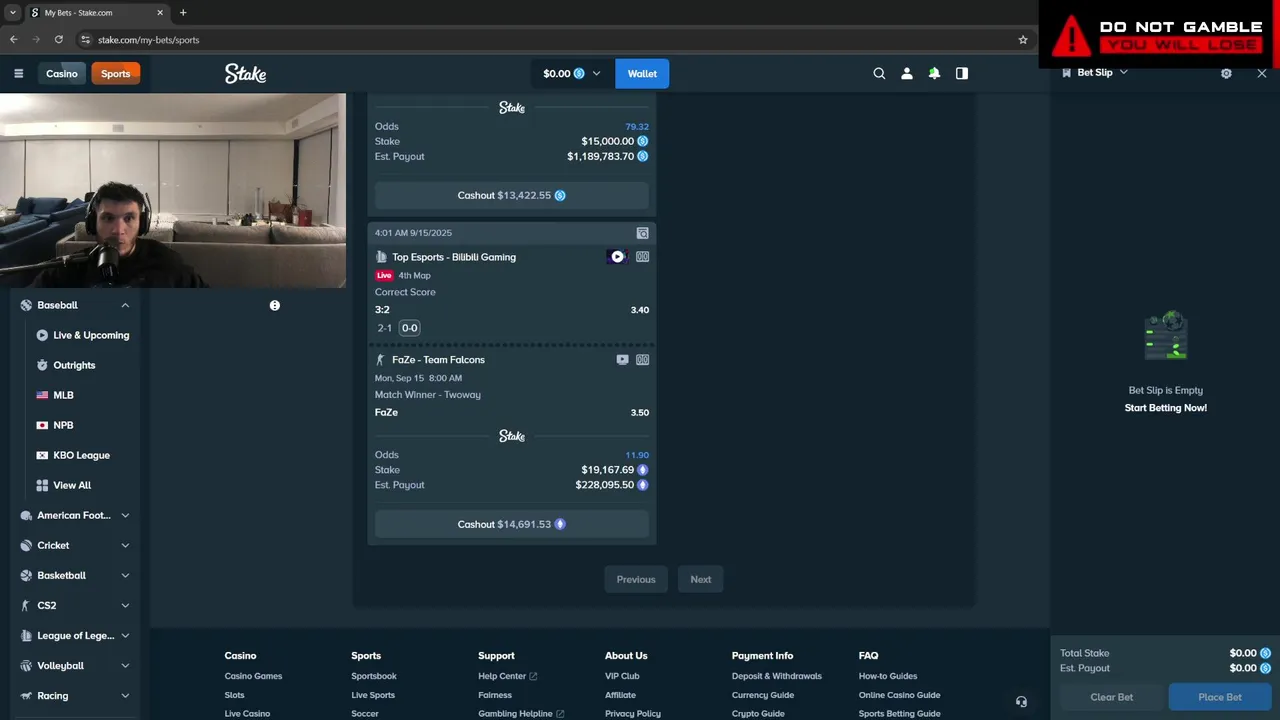Expand the League of Legends section
1280x720 pixels.
coord(125,635)
